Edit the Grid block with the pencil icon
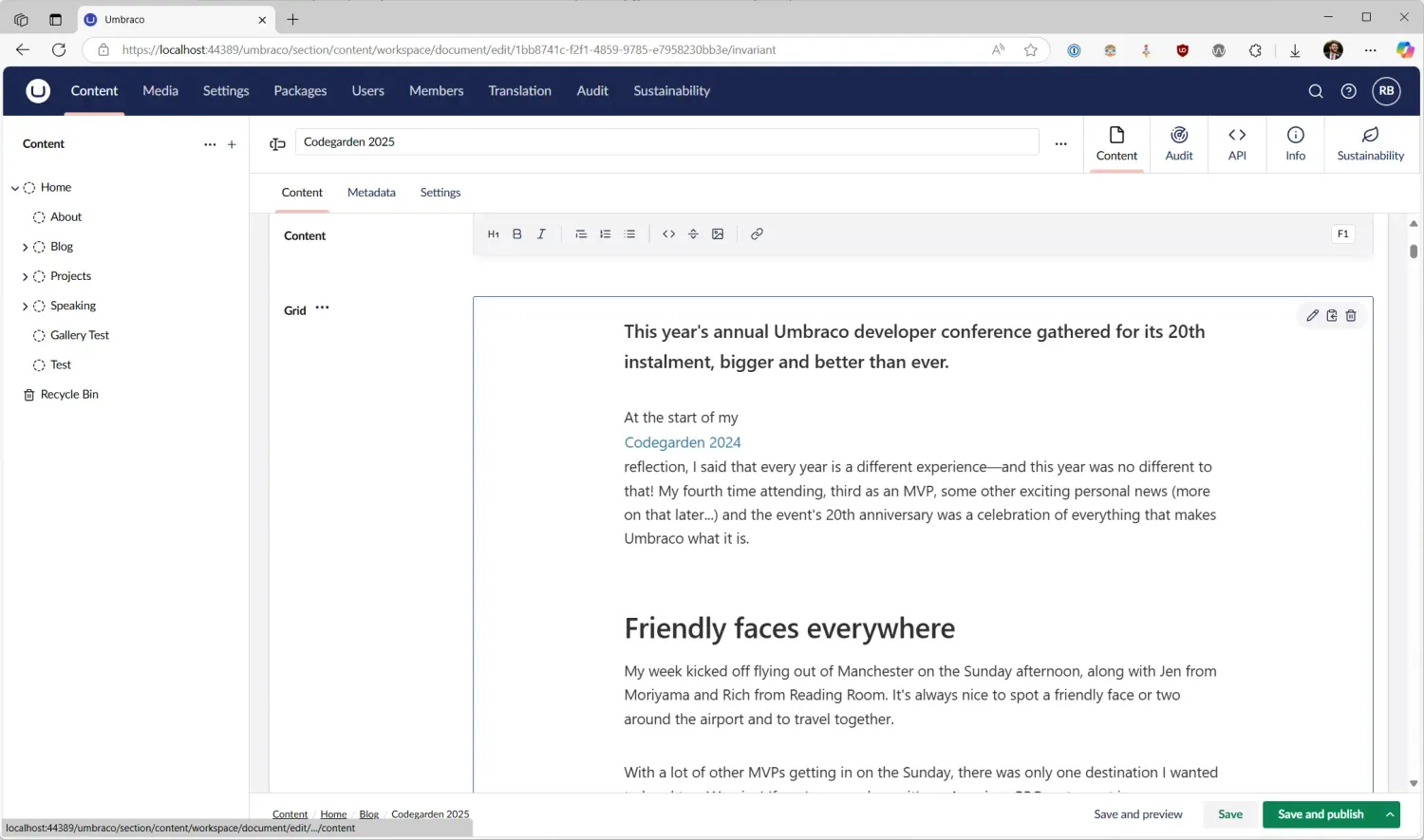 click(1313, 315)
